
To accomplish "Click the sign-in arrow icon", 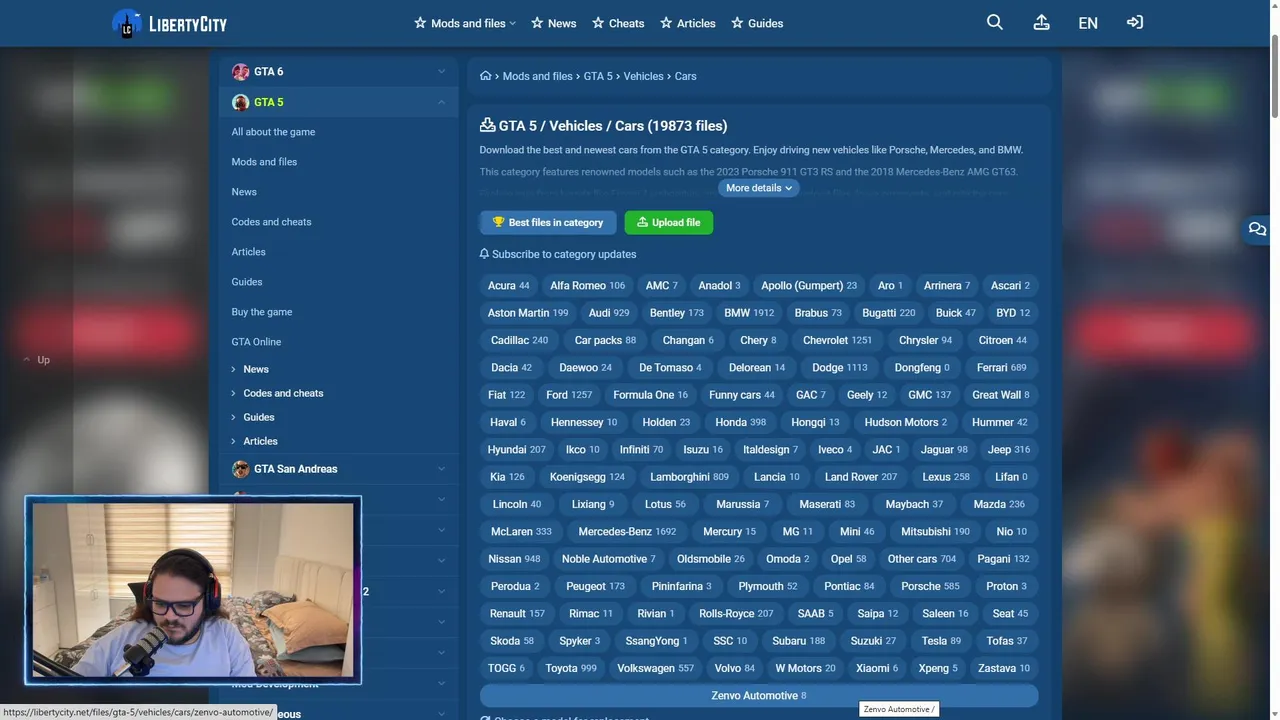I will point(1135,22).
